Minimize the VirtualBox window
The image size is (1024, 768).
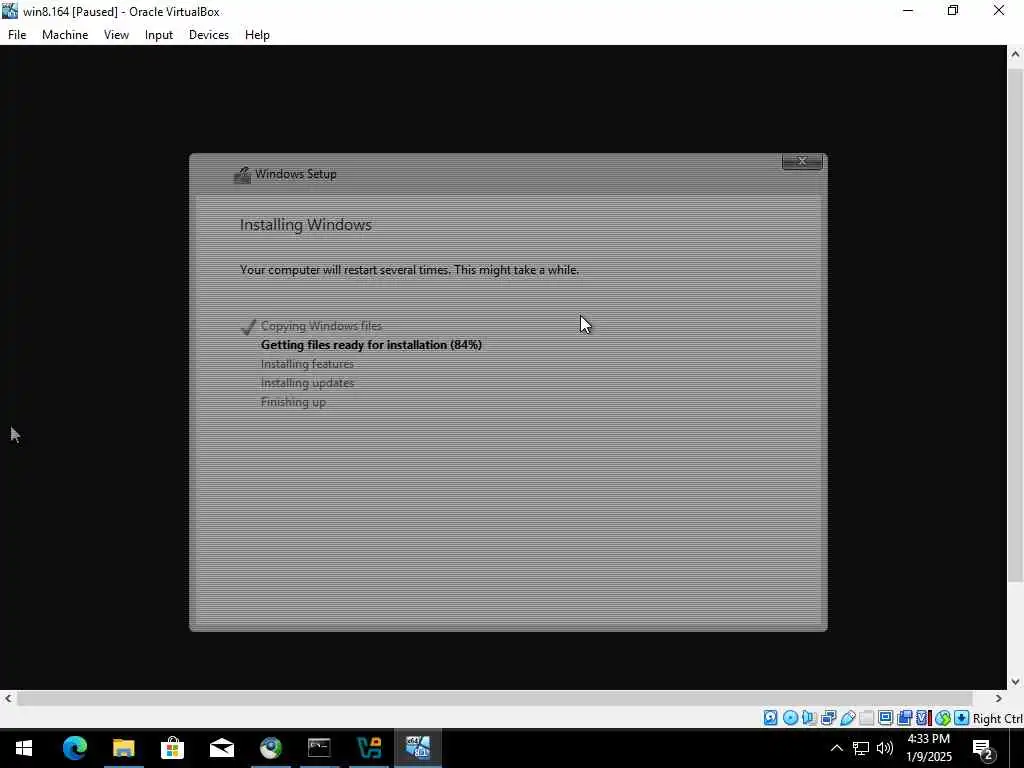click(x=908, y=11)
